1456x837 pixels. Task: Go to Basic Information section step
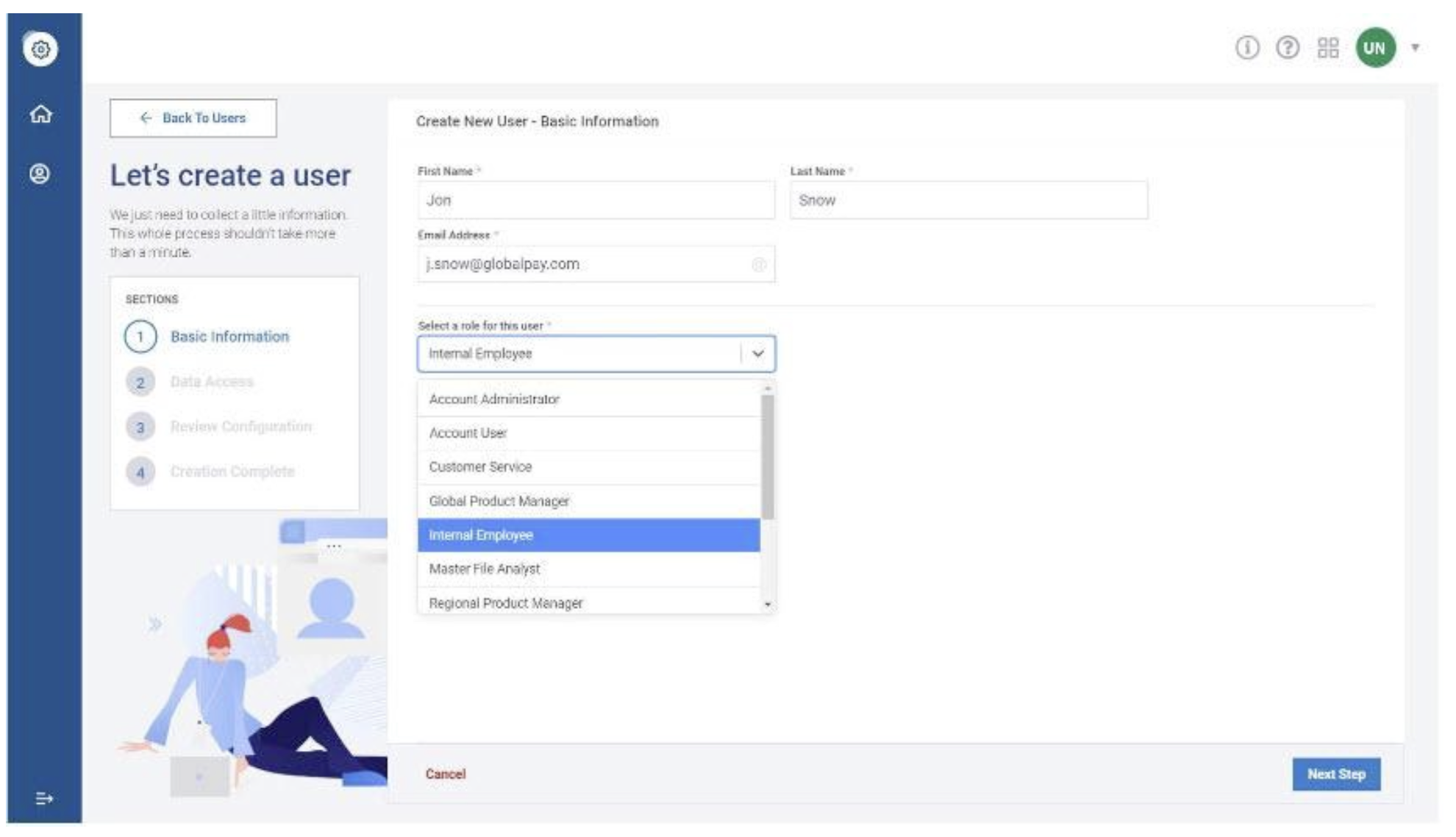click(229, 337)
